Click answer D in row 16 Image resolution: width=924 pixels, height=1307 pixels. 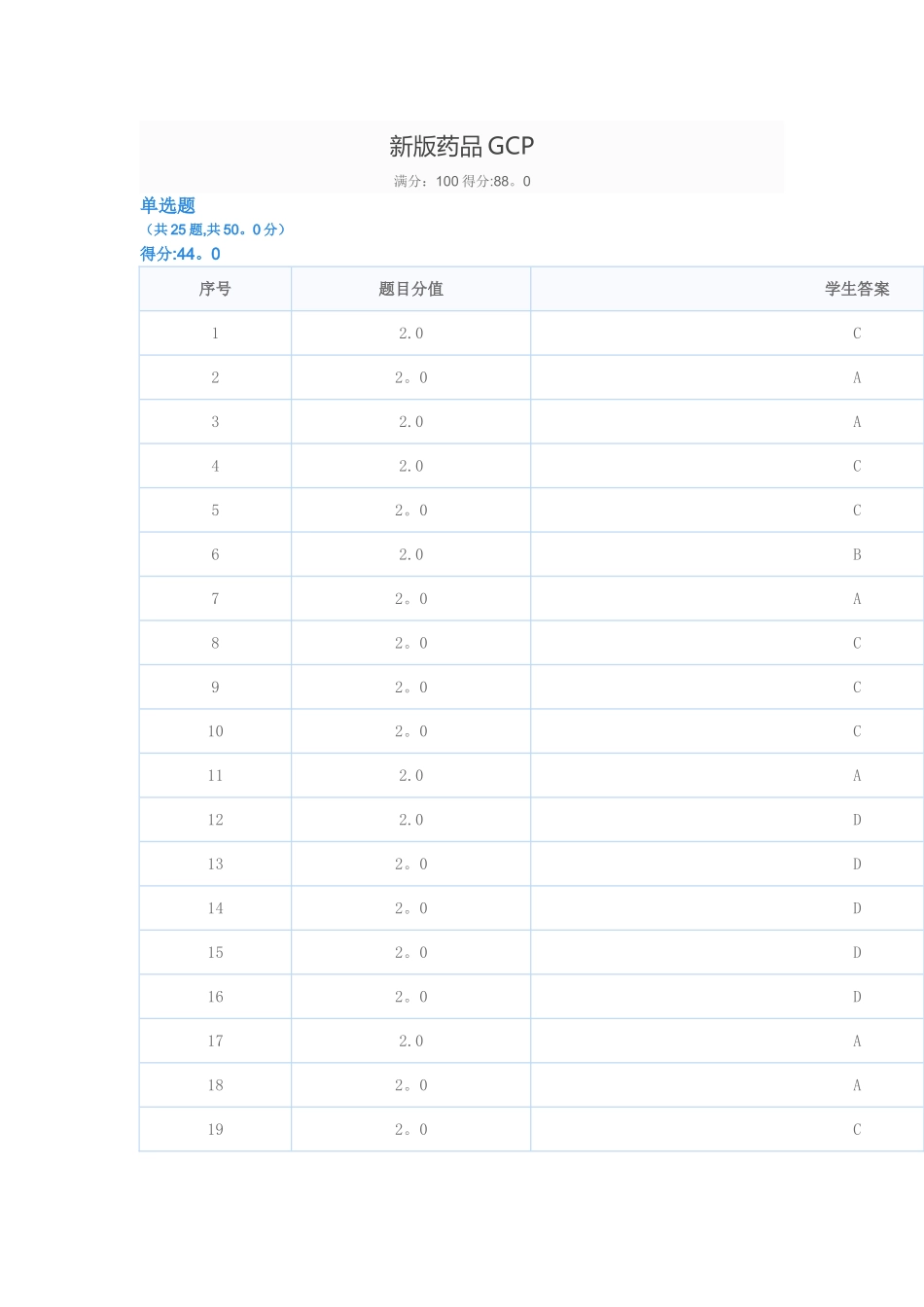click(x=857, y=997)
